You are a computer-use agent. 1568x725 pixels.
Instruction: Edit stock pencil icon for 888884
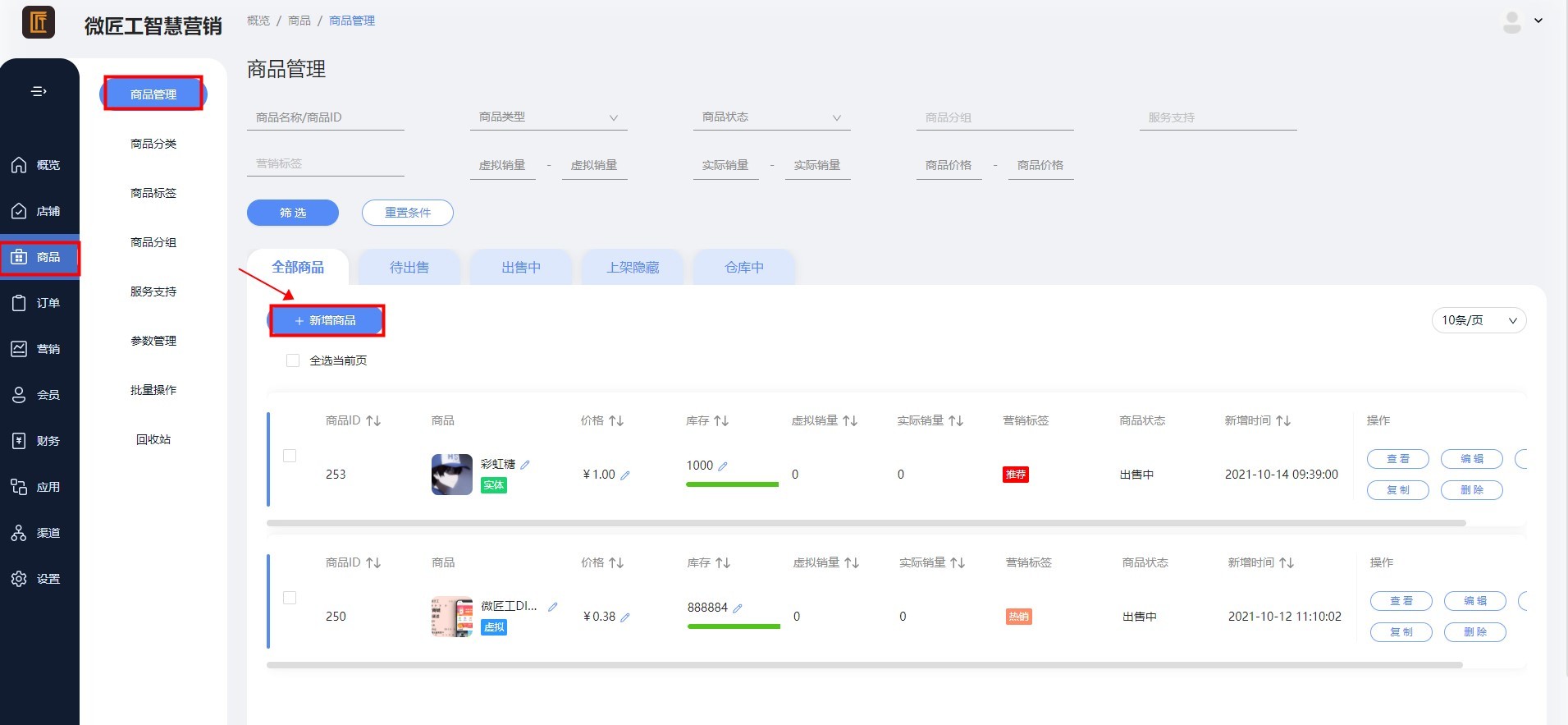(x=738, y=608)
